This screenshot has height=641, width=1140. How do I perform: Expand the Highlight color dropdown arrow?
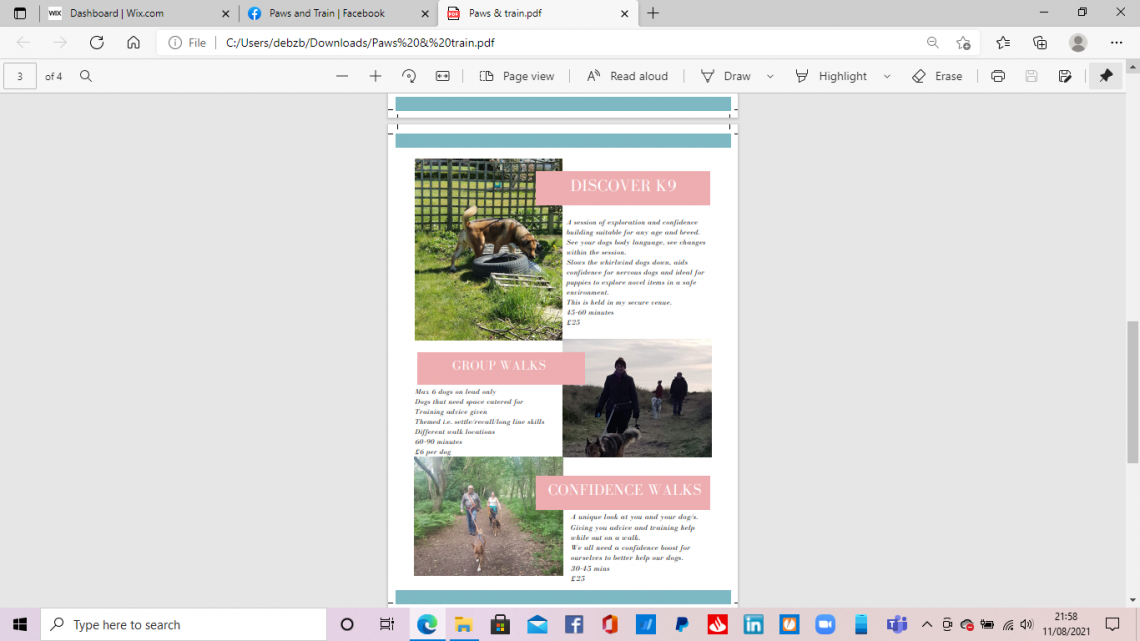coord(887,76)
